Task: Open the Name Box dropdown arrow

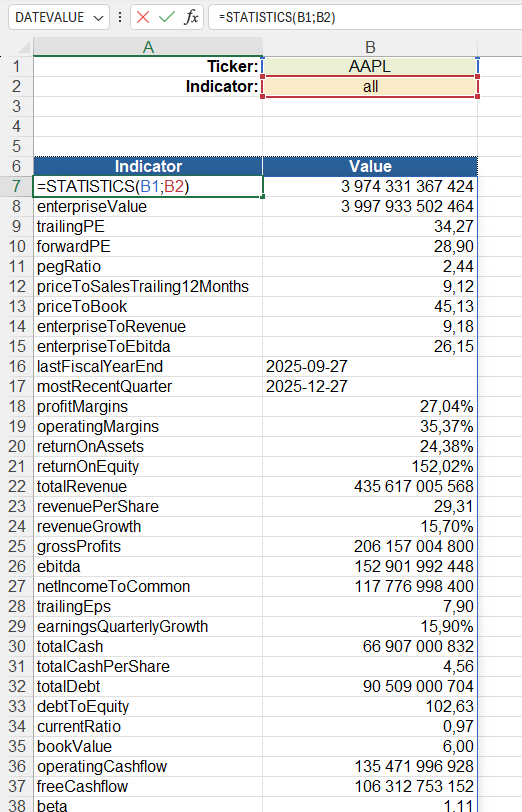Action: pyautogui.click(x=98, y=18)
